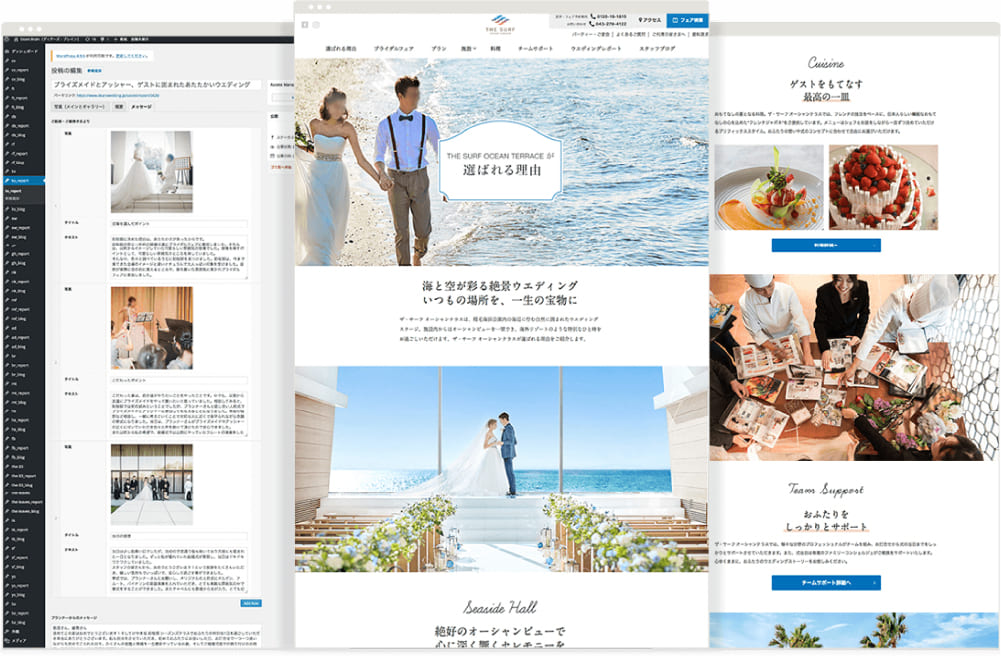
Task: Click red move-to-trash link in publish box
Action: pyautogui.click(x=281, y=167)
